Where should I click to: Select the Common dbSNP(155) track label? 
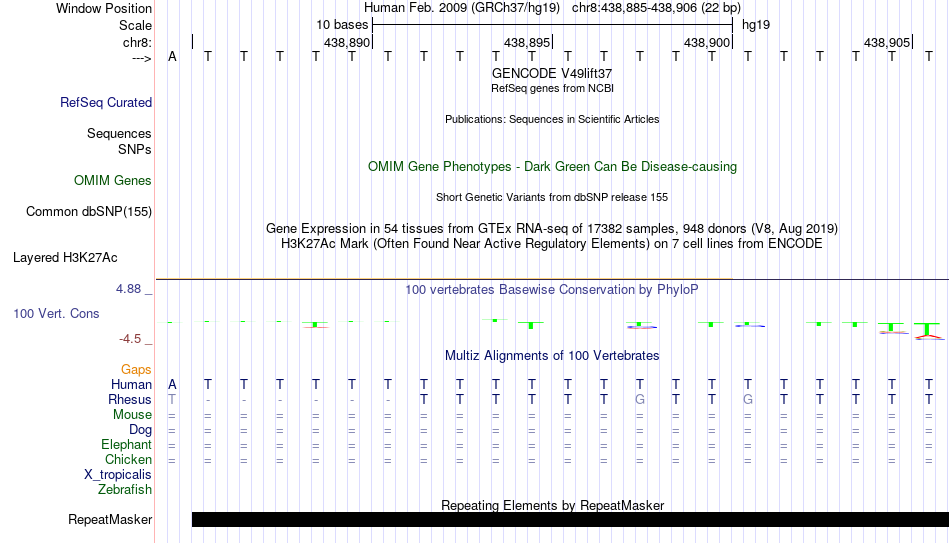88,212
